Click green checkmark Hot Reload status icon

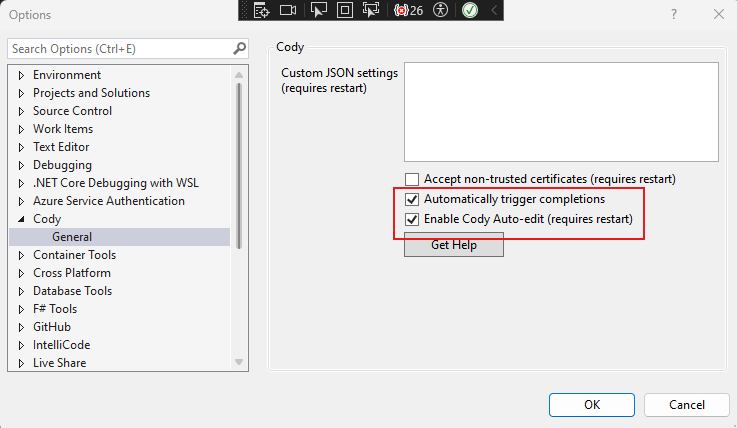coord(470,10)
